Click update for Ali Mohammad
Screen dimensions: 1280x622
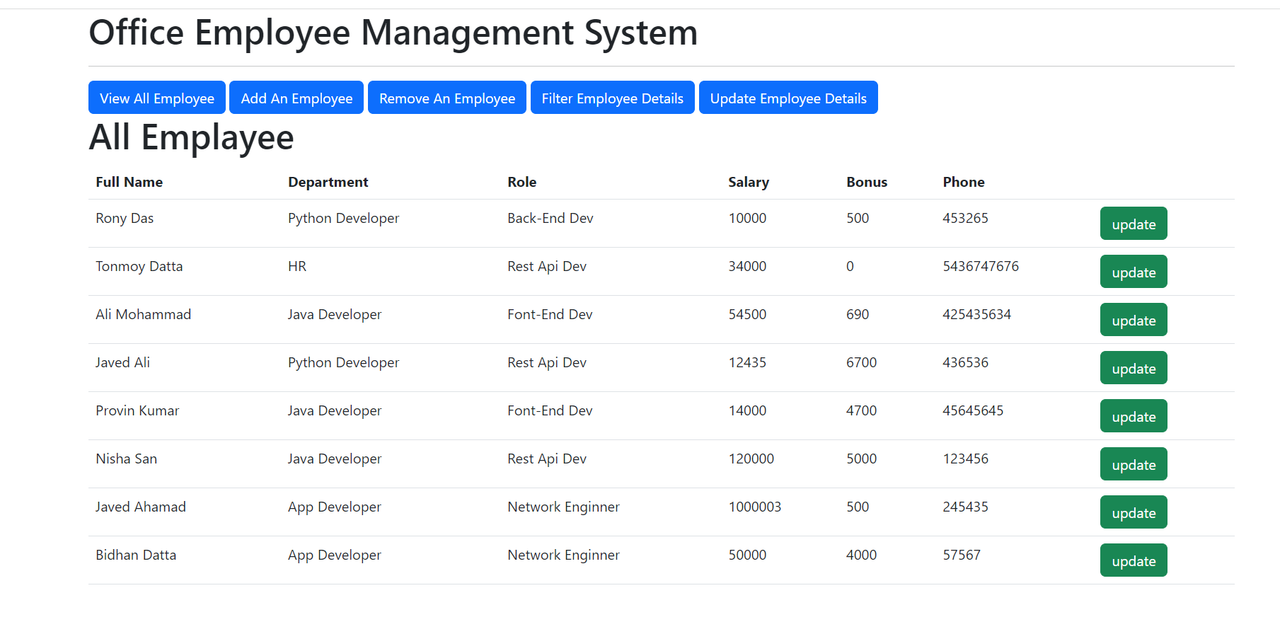(1133, 319)
